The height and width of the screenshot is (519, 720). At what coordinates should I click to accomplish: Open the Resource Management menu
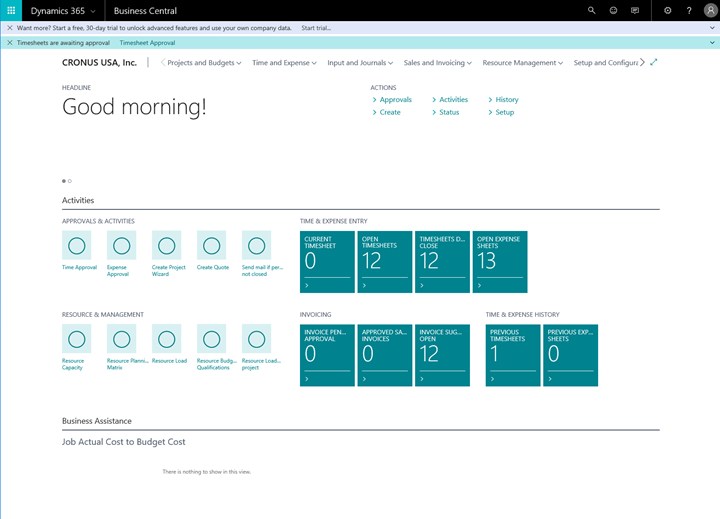point(523,63)
